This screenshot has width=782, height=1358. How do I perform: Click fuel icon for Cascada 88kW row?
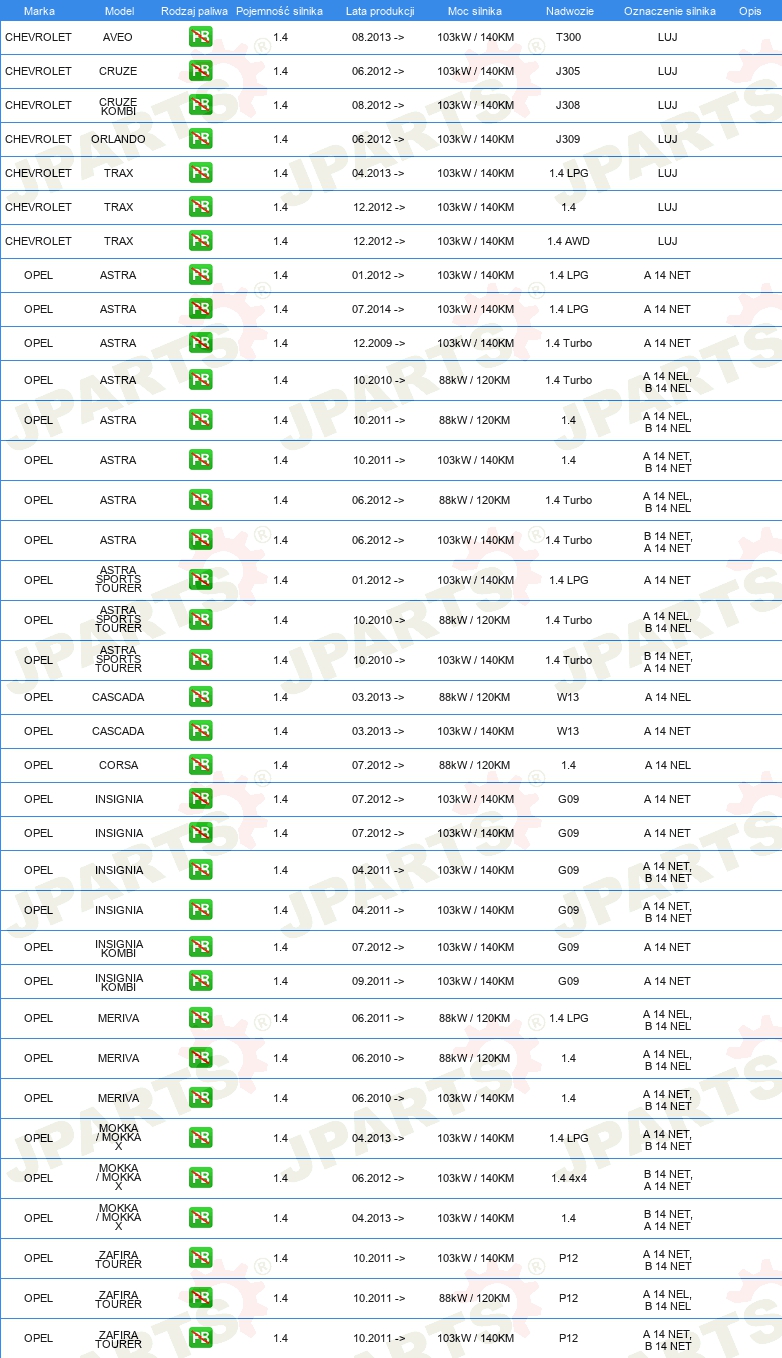200,697
